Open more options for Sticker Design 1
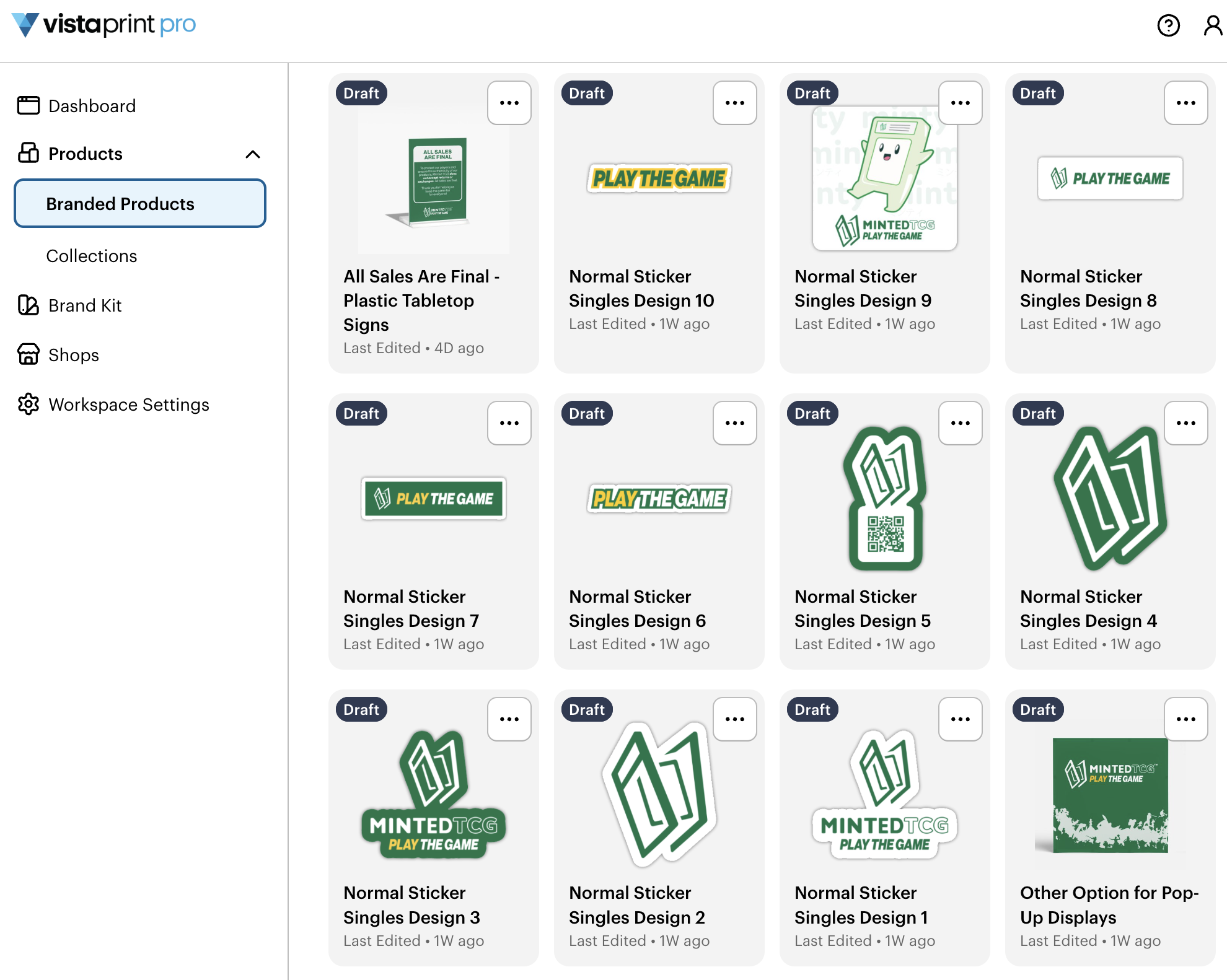Viewport: 1227px width, 980px height. coord(961,719)
